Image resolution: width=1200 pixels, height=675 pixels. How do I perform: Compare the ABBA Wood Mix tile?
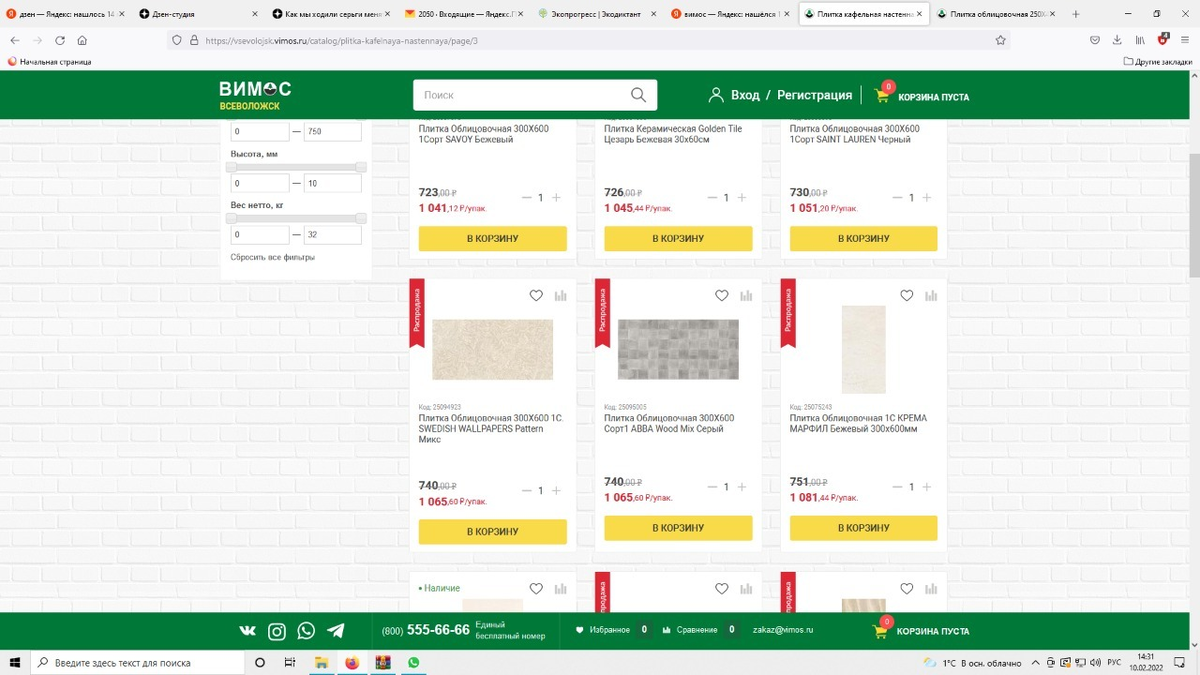(x=746, y=296)
